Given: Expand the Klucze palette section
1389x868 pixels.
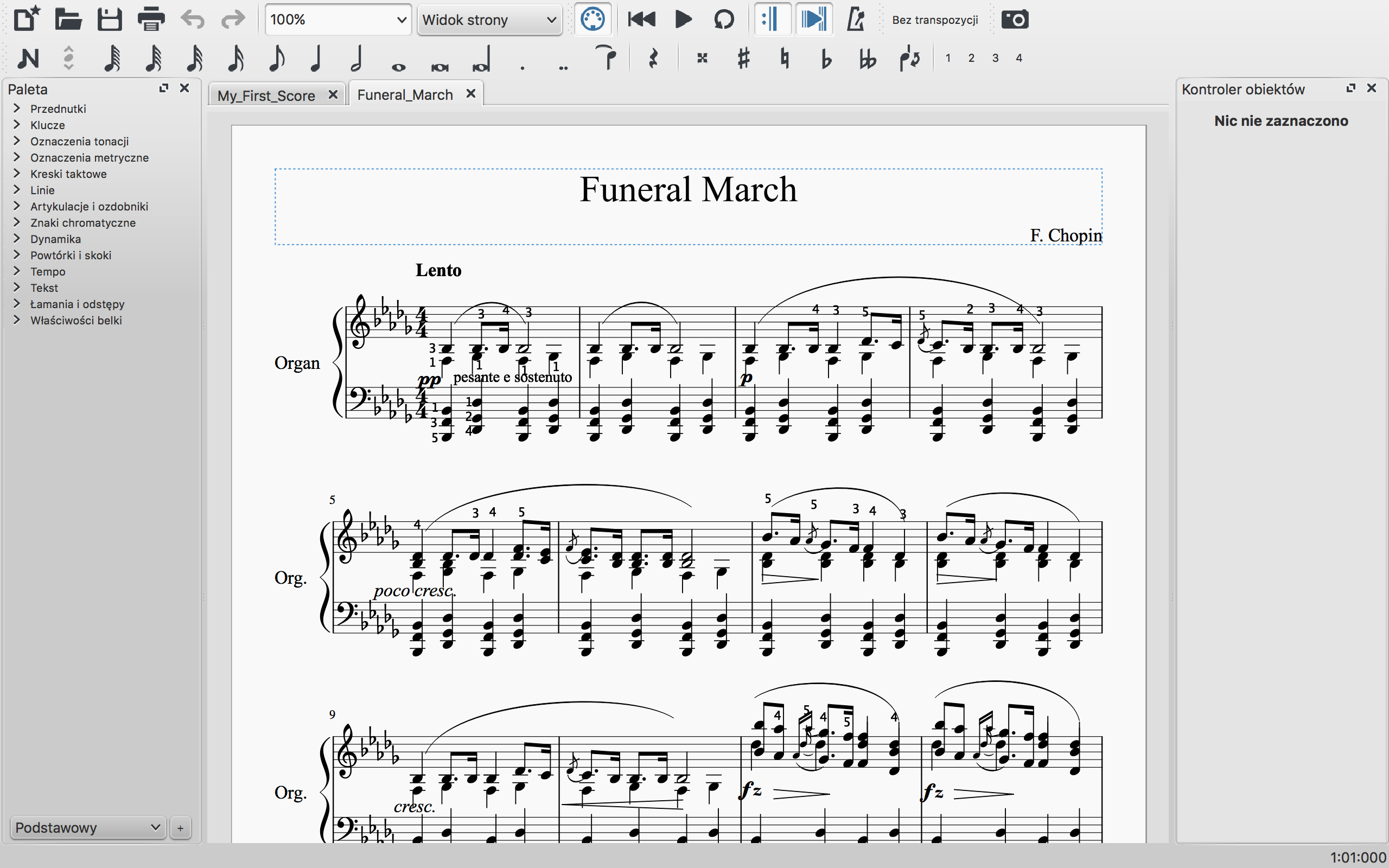Looking at the screenshot, I should click(x=47, y=125).
